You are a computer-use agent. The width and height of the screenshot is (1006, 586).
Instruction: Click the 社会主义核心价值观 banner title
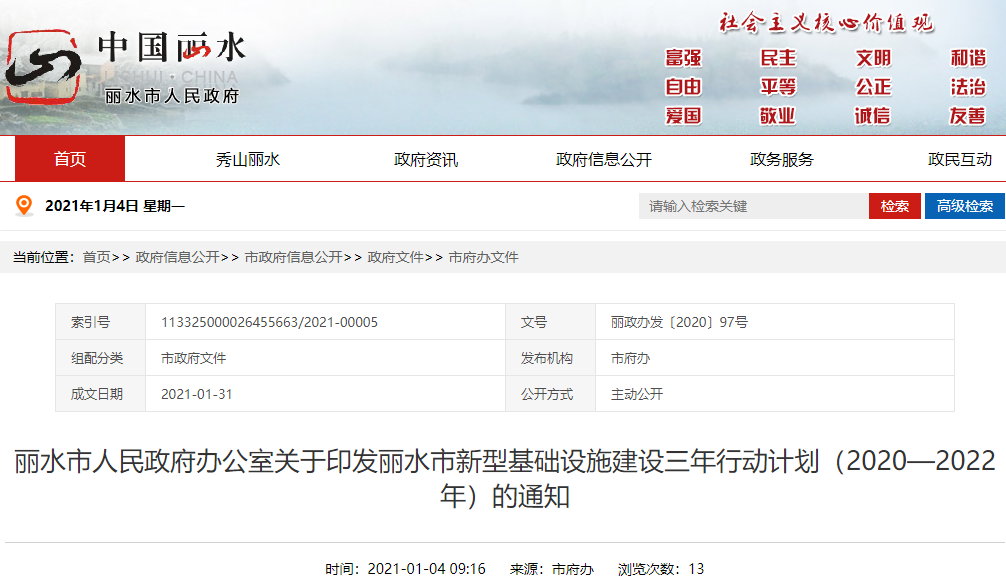(826, 22)
